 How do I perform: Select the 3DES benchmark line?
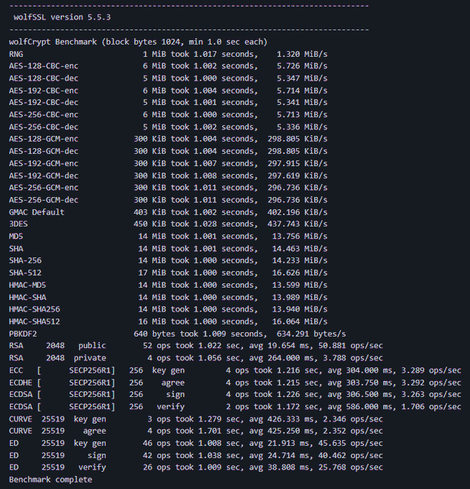168,224
